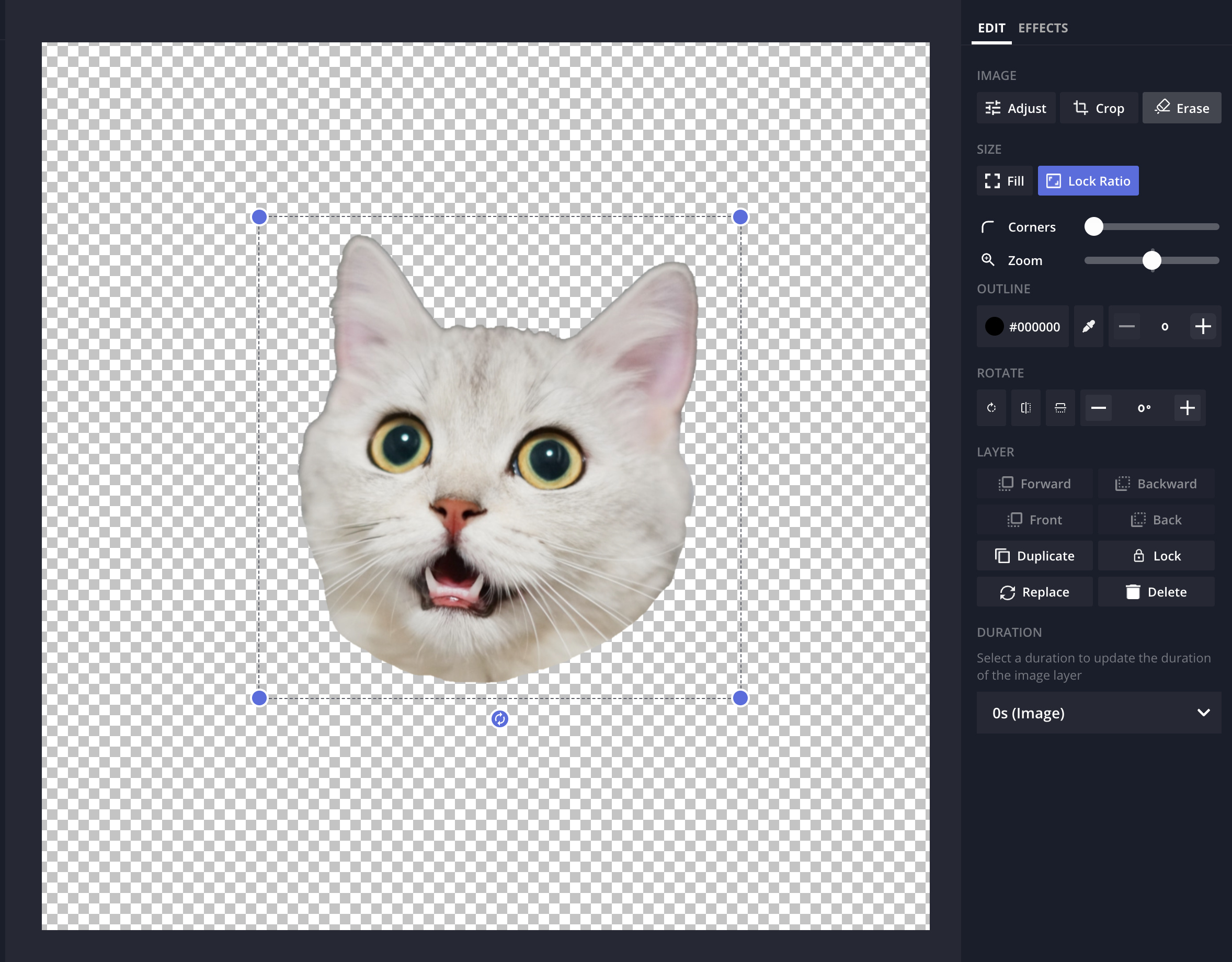Duplicate the cat image layer
The image size is (1232, 962).
click(1034, 555)
